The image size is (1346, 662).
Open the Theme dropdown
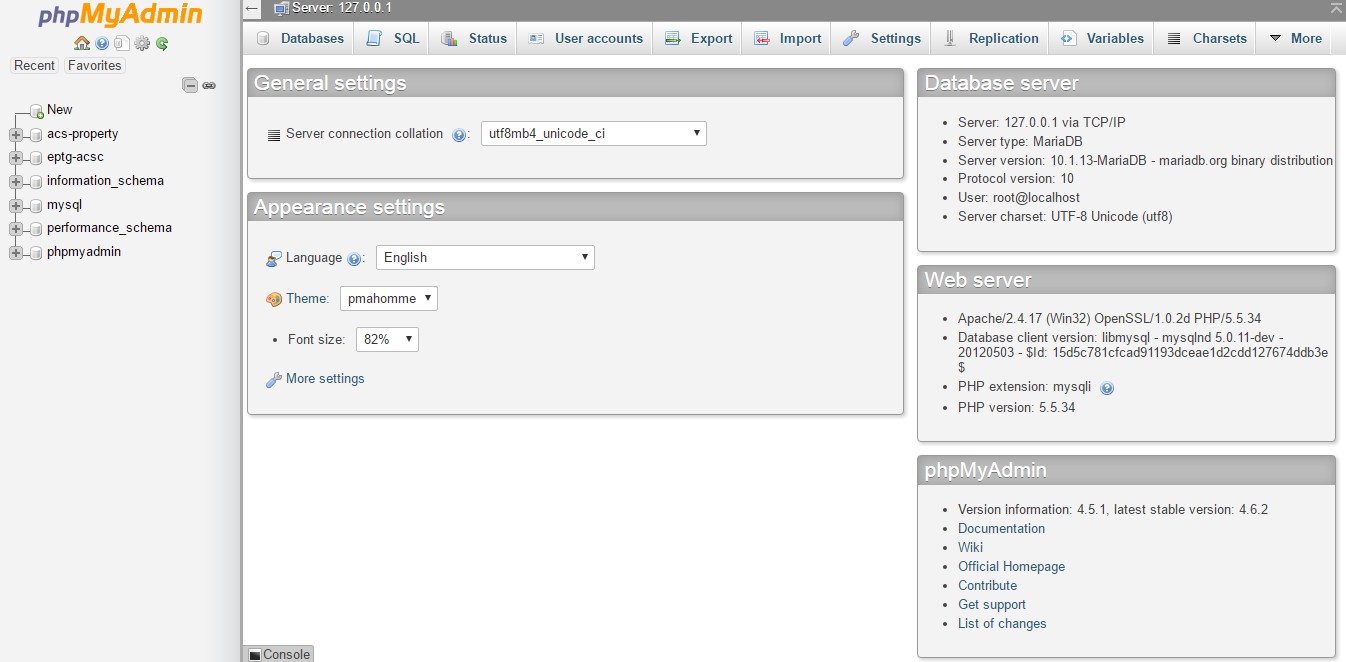pyautogui.click(x=388, y=298)
